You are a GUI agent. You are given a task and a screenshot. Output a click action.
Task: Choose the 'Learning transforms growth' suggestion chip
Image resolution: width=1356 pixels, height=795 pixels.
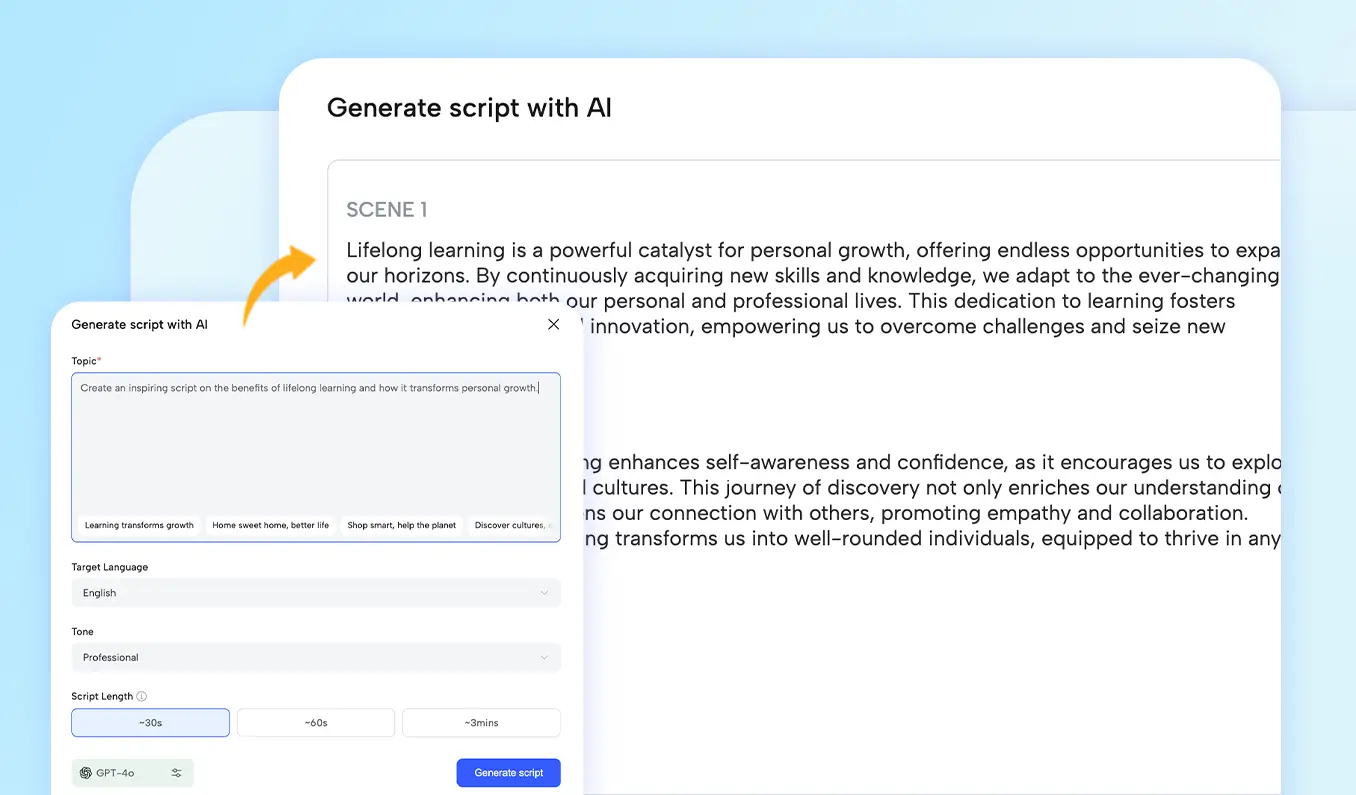point(139,525)
